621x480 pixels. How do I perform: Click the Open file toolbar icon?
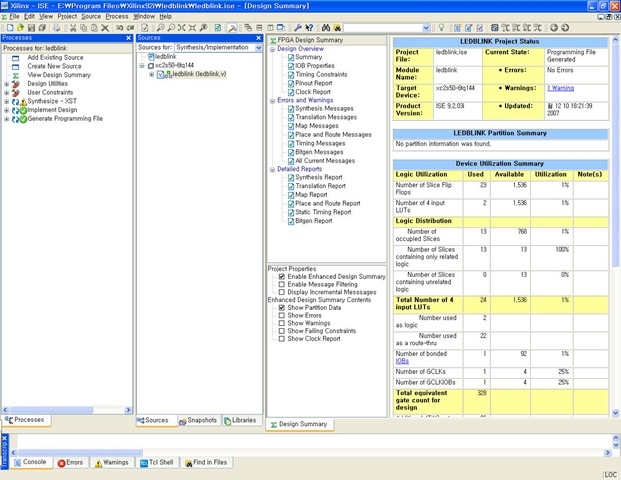(20, 27)
